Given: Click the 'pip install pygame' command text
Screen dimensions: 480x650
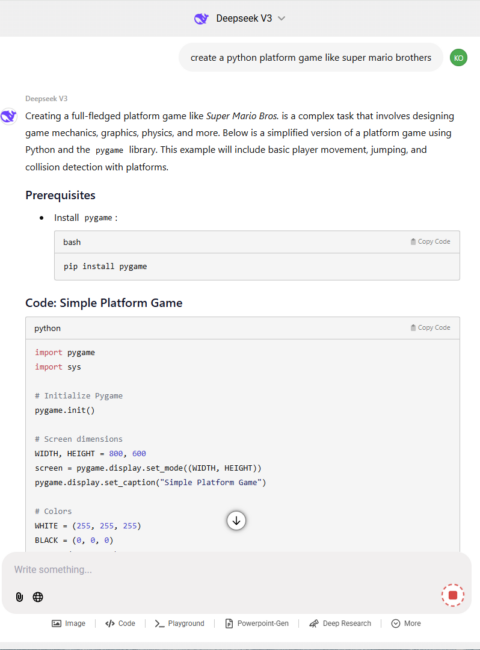Looking at the screenshot, I should tap(105, 266).
